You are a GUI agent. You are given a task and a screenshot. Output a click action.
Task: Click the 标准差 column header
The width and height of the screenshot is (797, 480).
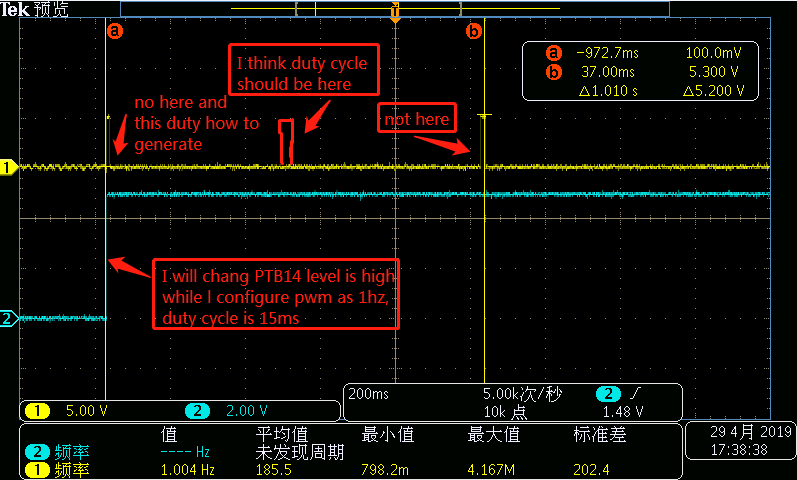600,435
